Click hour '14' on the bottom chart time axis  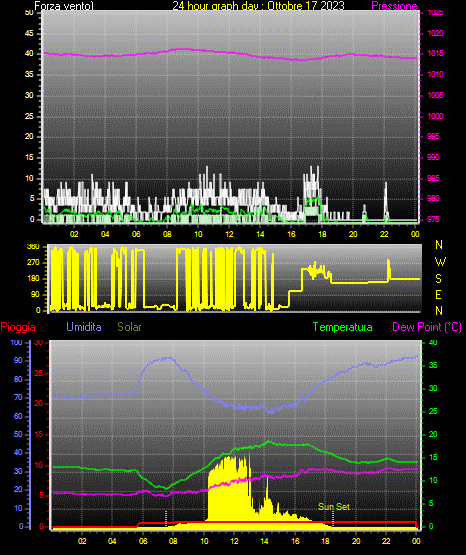pos(265,541)
